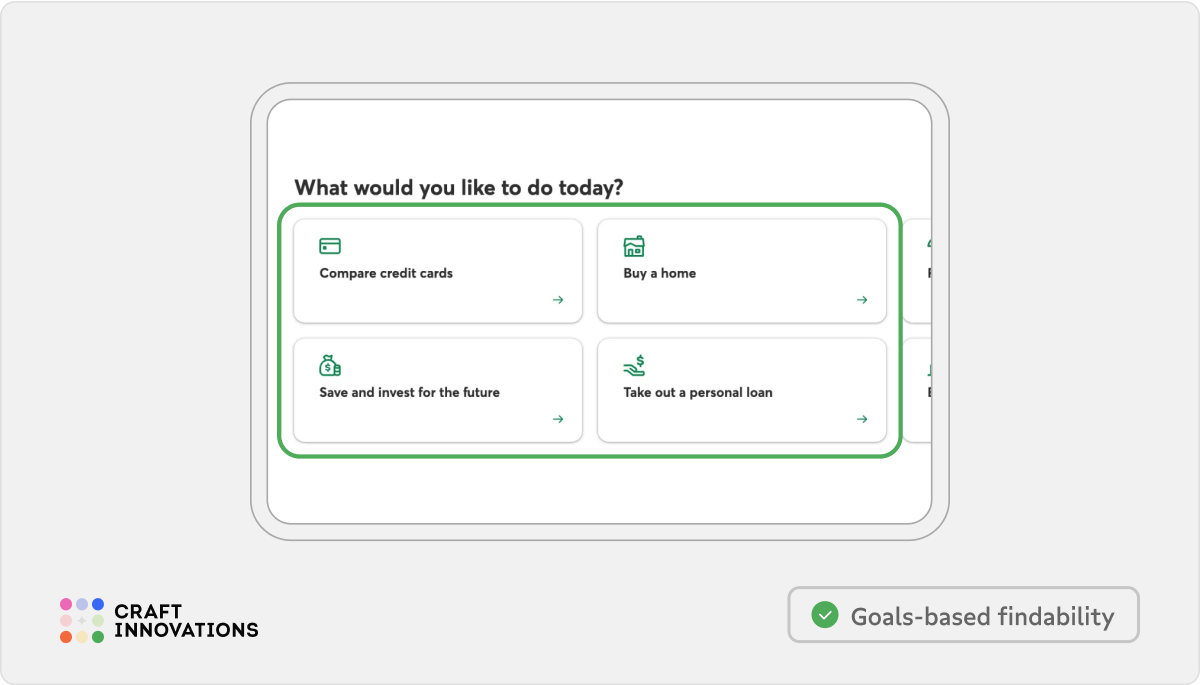Click the cut-off icon in top-right partial card
This screenshot has width=1200, height=685.
929,245
